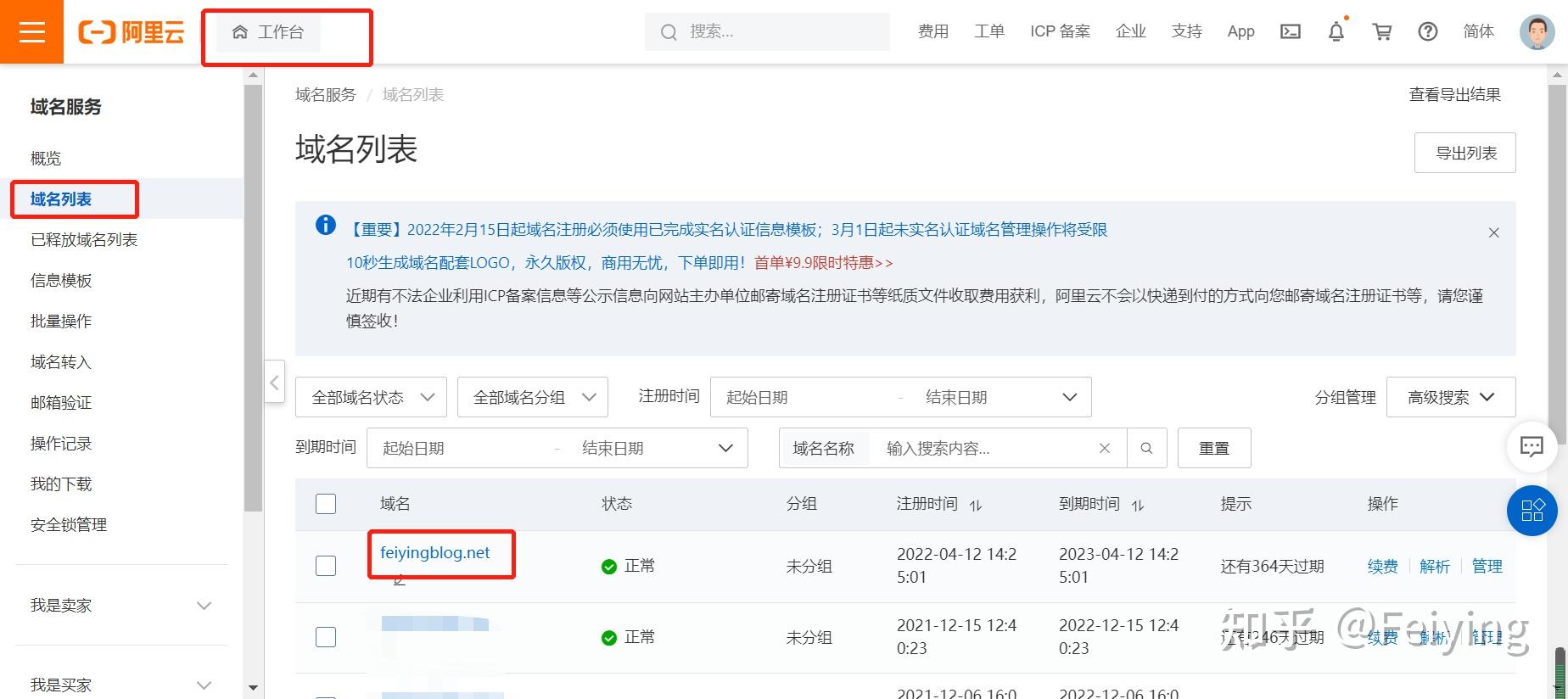Viewport: 1568px width, 699px height.
Task: Go to 概览 in sidebar
Action: tap(46, 158)
